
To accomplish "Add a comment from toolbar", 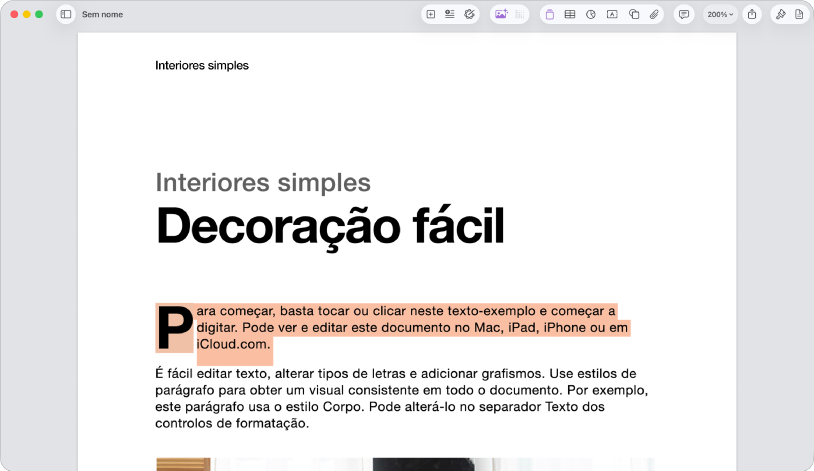I will click(x=684, y=15).
